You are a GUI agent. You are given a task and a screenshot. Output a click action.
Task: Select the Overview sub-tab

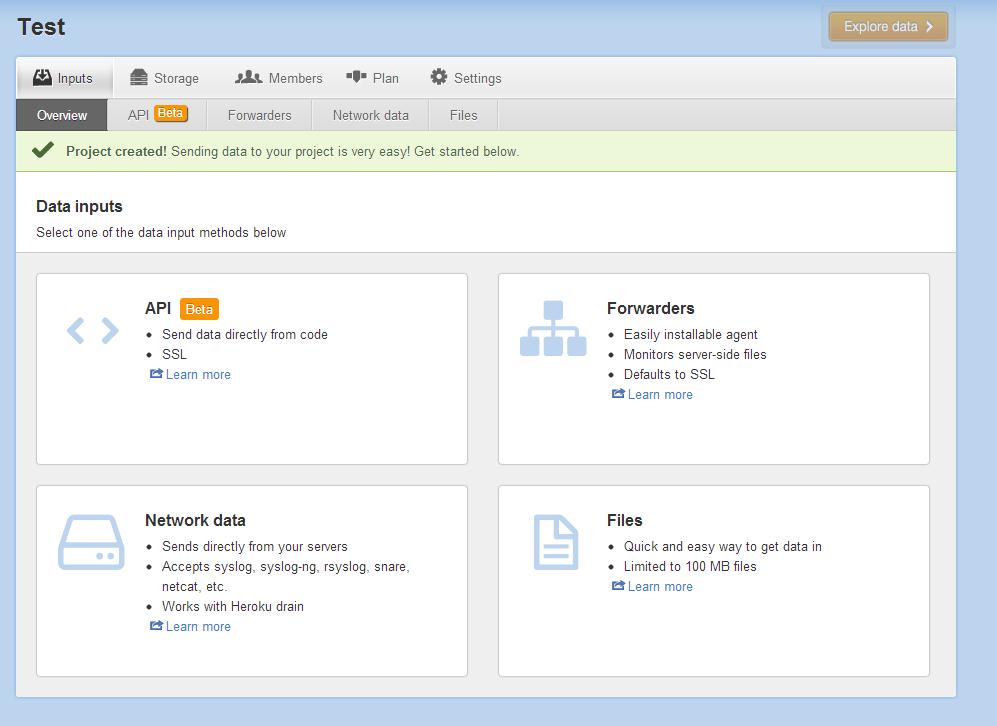[62, 115]
